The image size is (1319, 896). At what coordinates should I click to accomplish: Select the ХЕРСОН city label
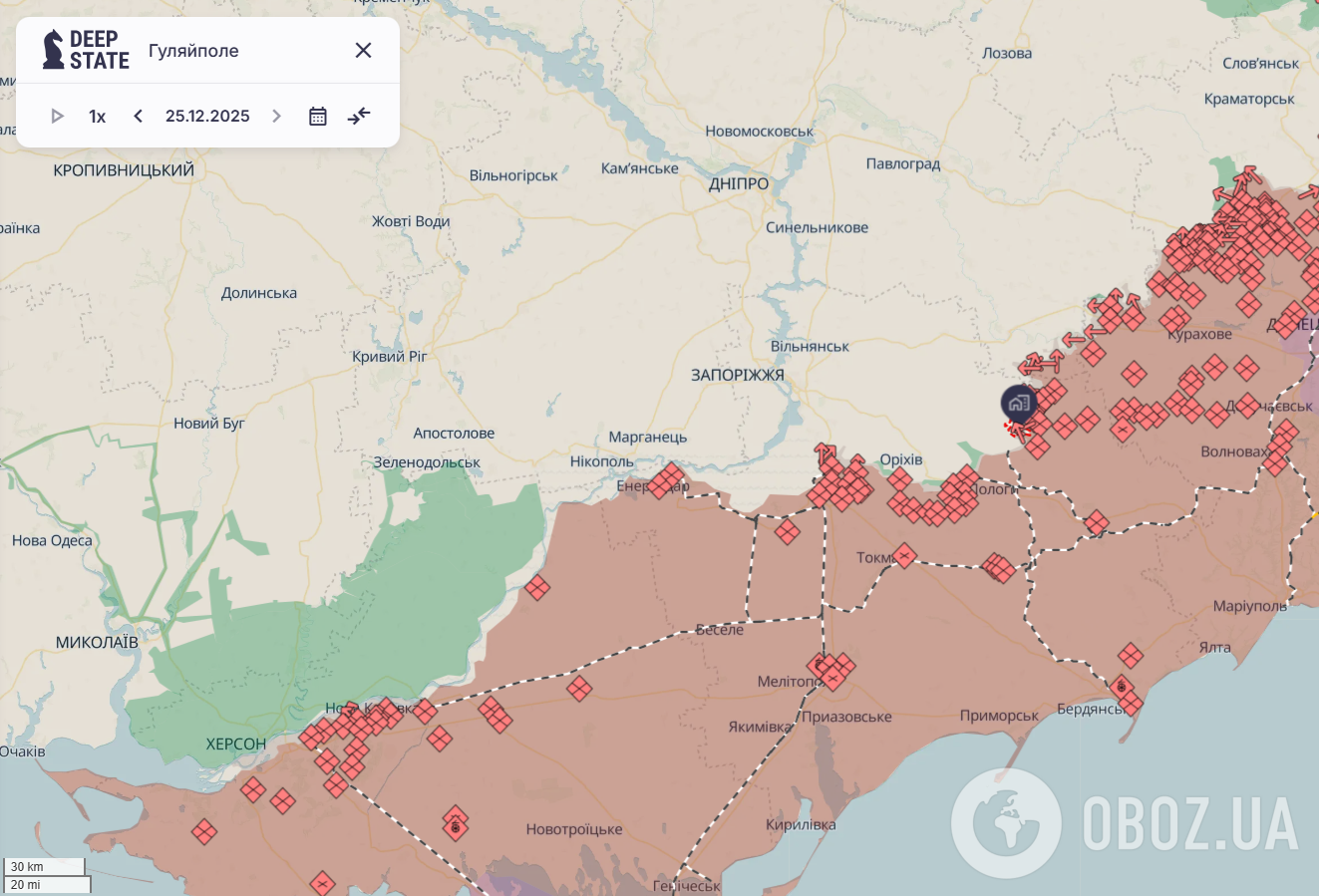[236, 745]
